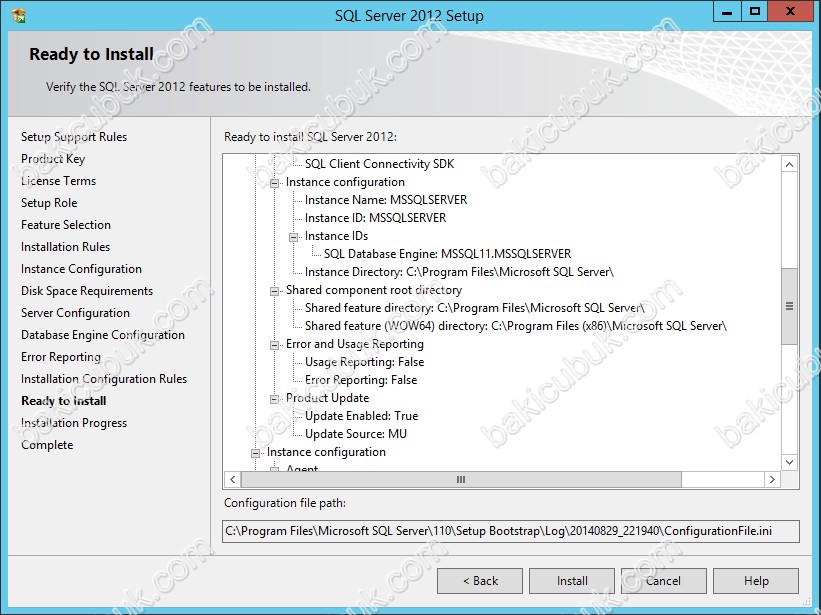
Task: Select Feature Selection step
Action: [66, 225]
